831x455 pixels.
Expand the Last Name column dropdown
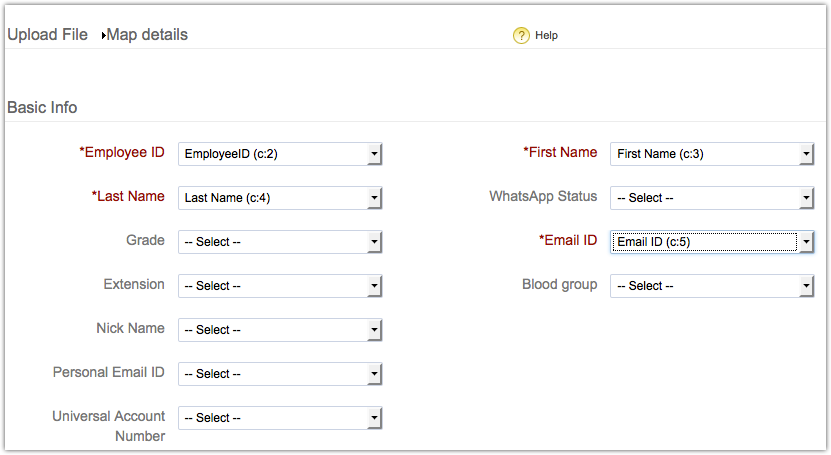click(x=280, y=198)
